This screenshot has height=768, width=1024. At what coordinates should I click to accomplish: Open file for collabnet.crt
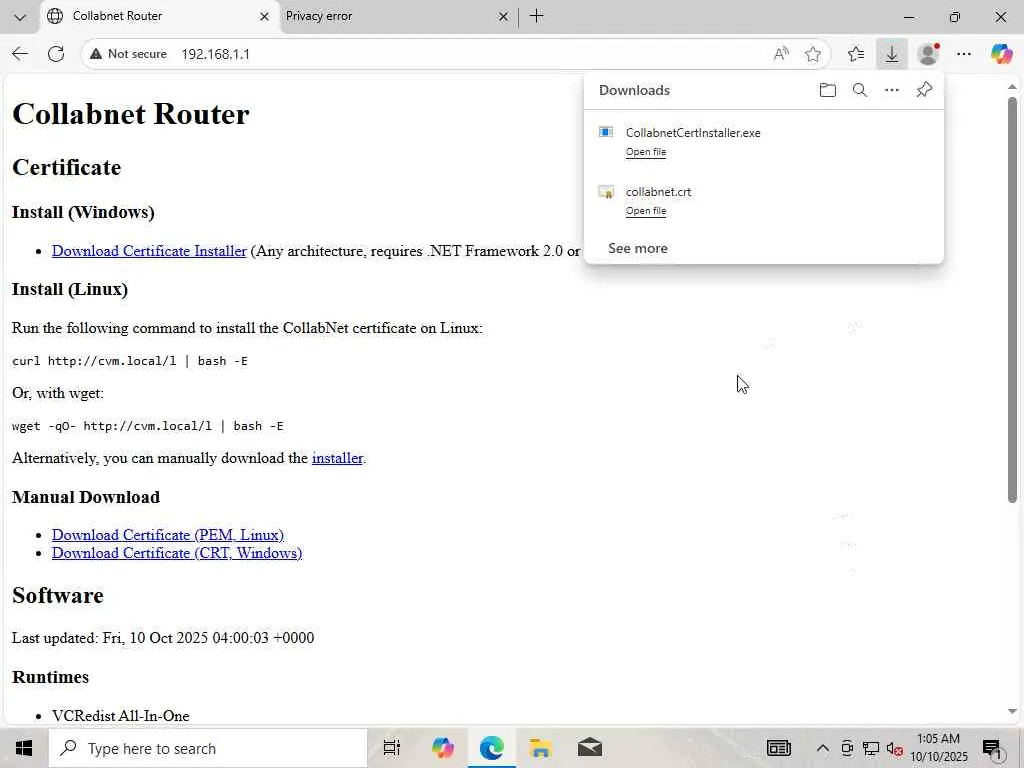[646, 211]
